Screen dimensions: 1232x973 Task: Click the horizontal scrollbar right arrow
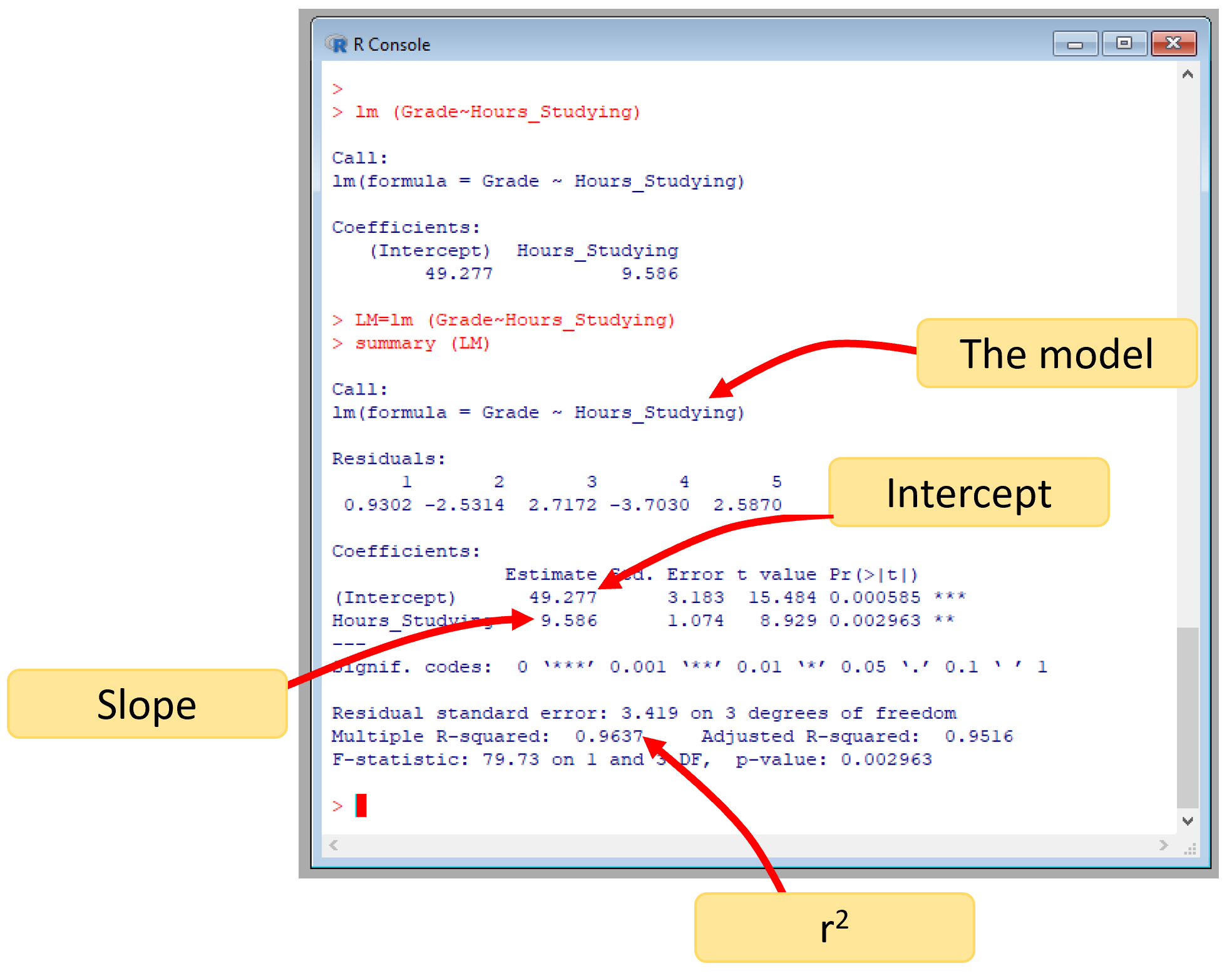pos(1164,845)
